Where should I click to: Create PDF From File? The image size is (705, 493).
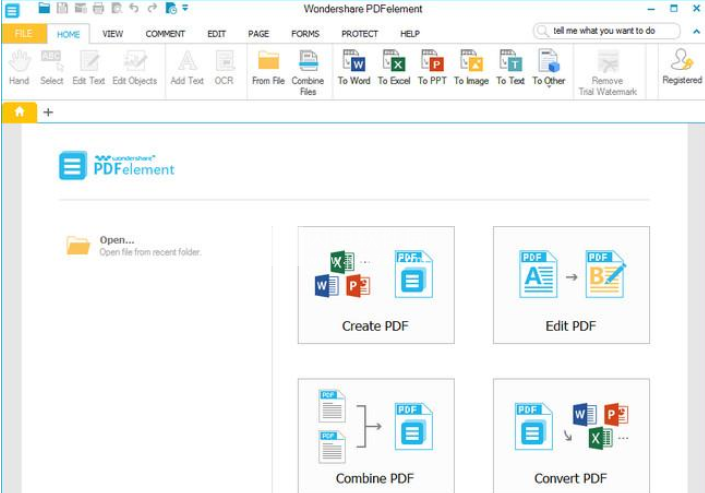click(x=268, y=68)
